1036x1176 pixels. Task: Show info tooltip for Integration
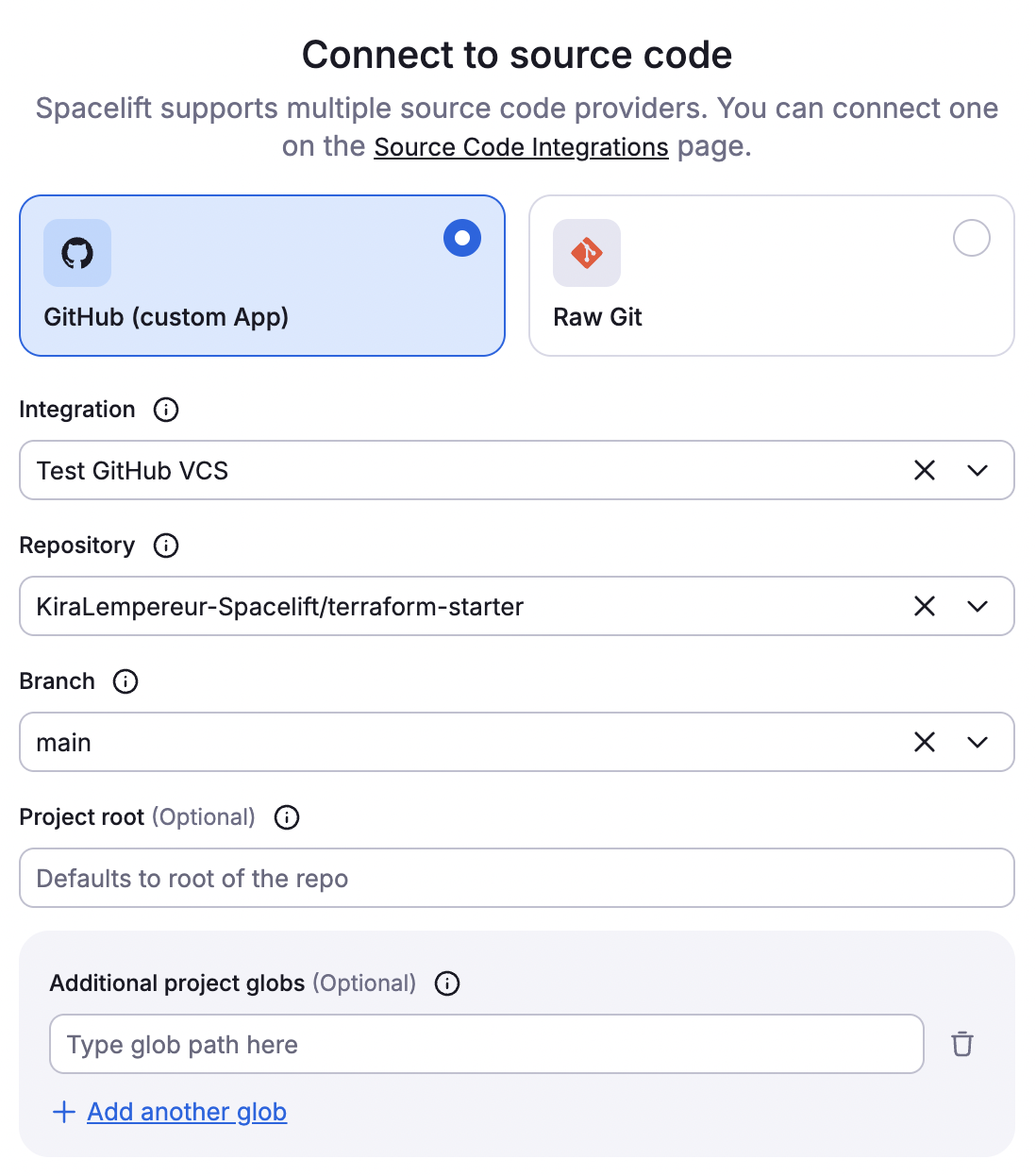click(x=166, y=410)
